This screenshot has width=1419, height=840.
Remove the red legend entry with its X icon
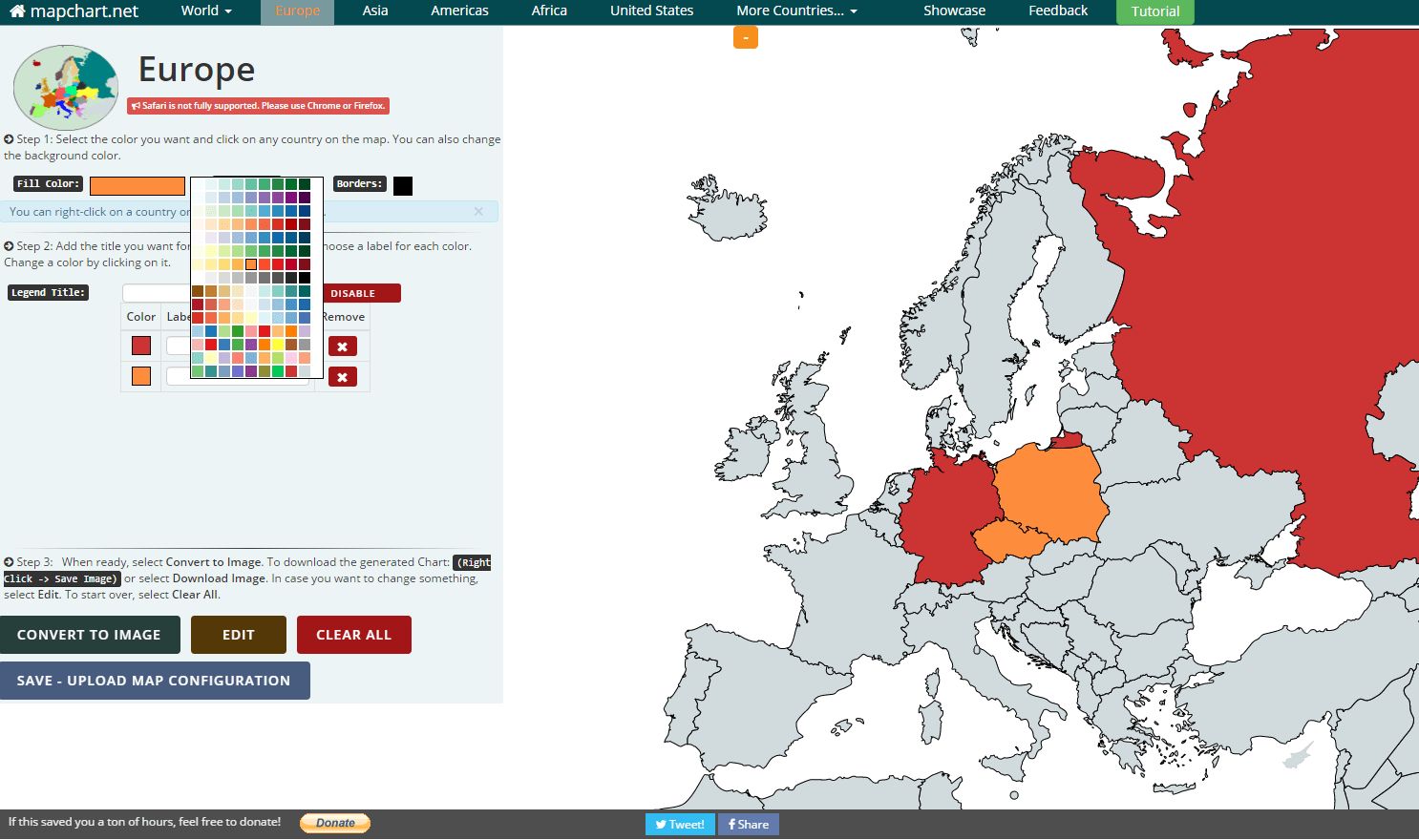[x=342, y=346]
